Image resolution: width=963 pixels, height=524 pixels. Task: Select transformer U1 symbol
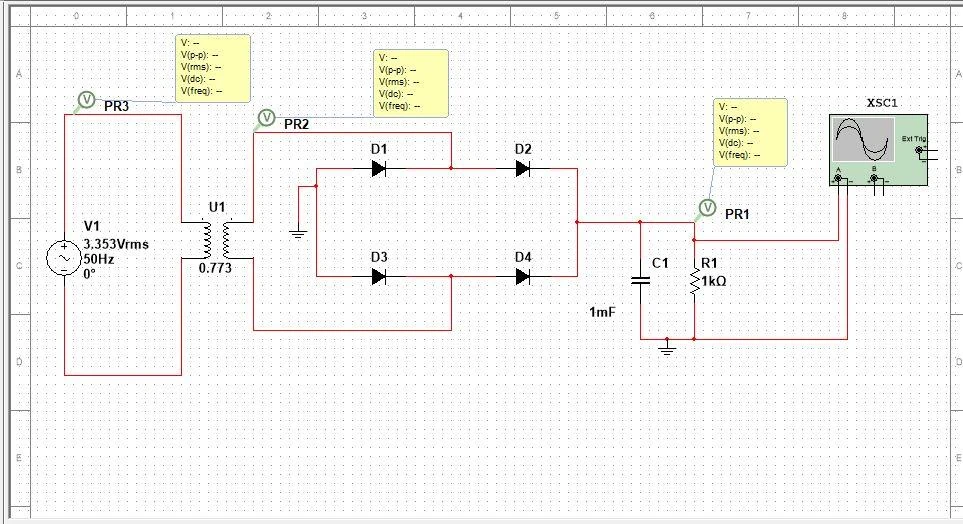(217, 240)
